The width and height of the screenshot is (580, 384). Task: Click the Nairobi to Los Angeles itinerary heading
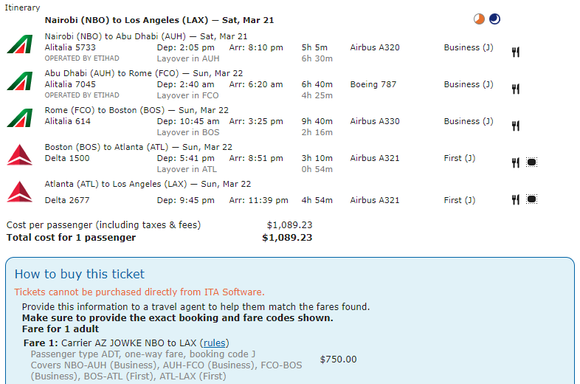pos(159,20)
